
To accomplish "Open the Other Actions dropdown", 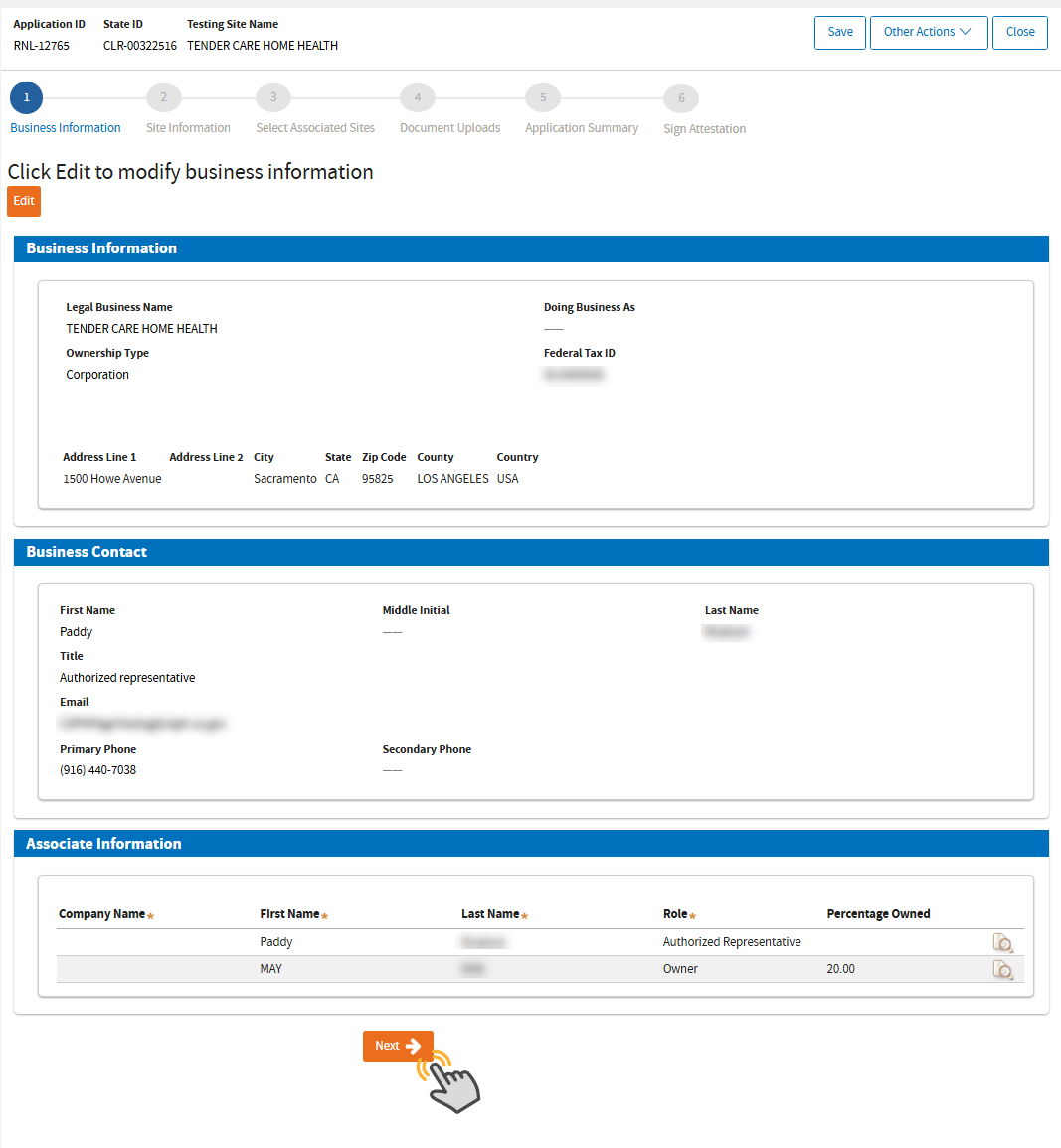I will pyautogui.click(x=929, y=32).
